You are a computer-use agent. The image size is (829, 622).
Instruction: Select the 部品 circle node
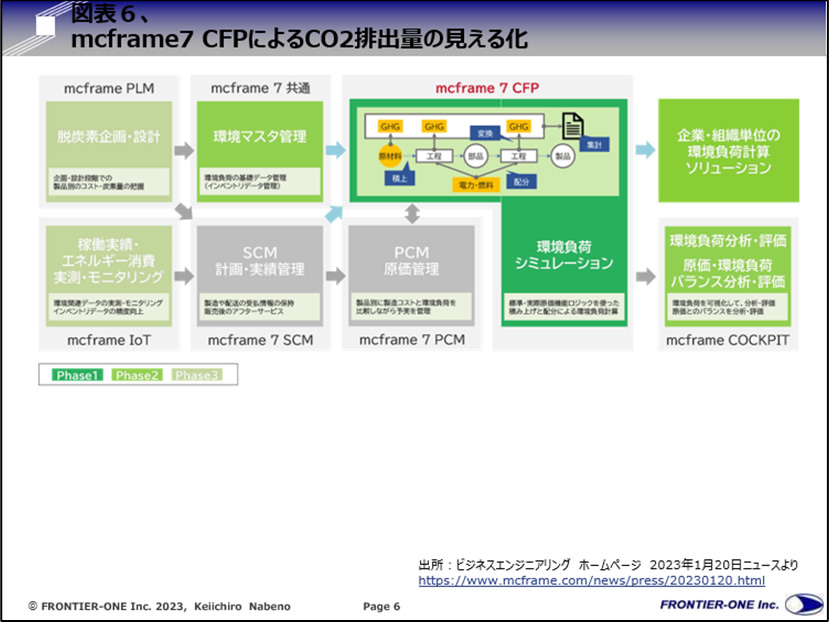click(475, 157)
